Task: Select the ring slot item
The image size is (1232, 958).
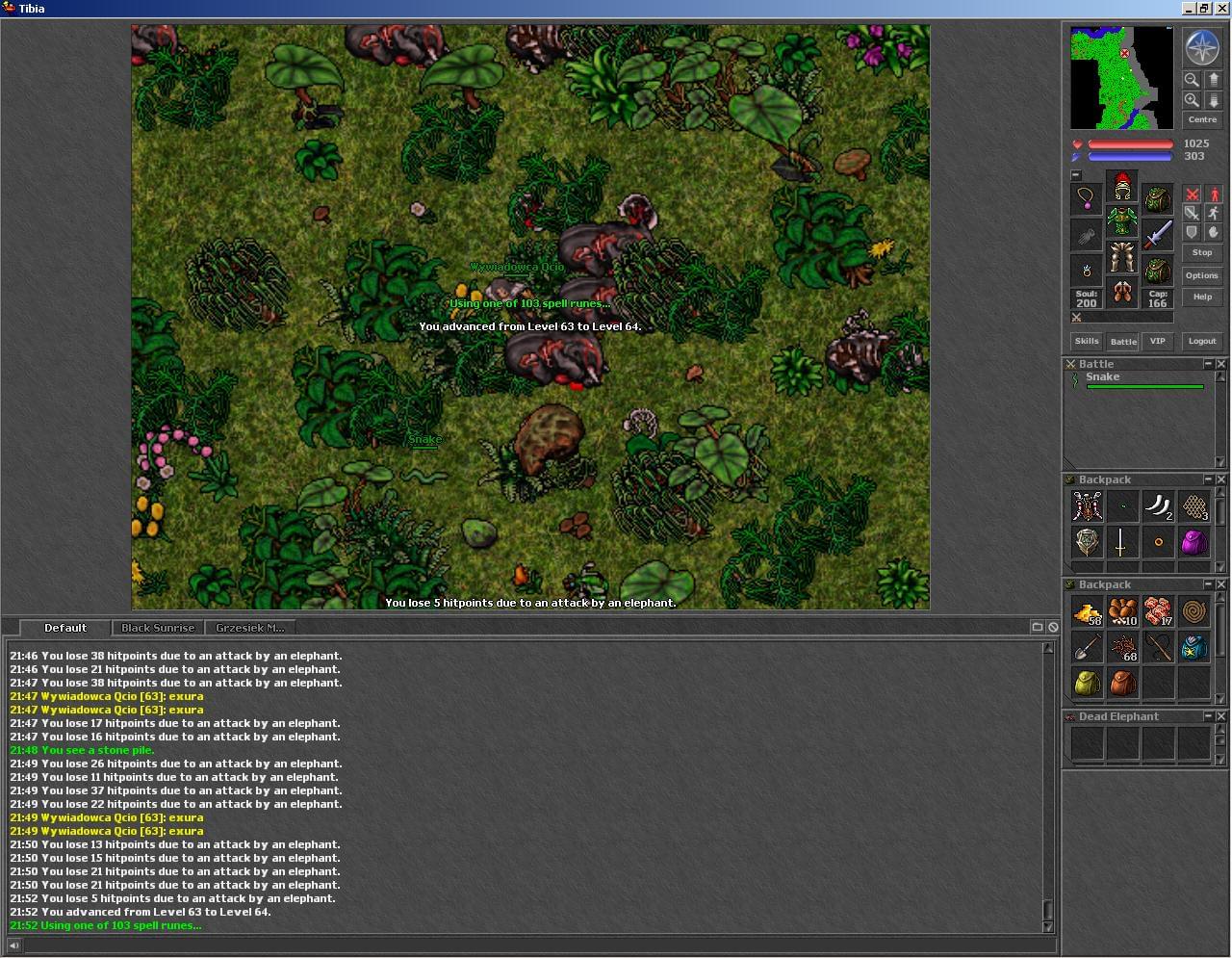Action: click(x=1087, y=271)
